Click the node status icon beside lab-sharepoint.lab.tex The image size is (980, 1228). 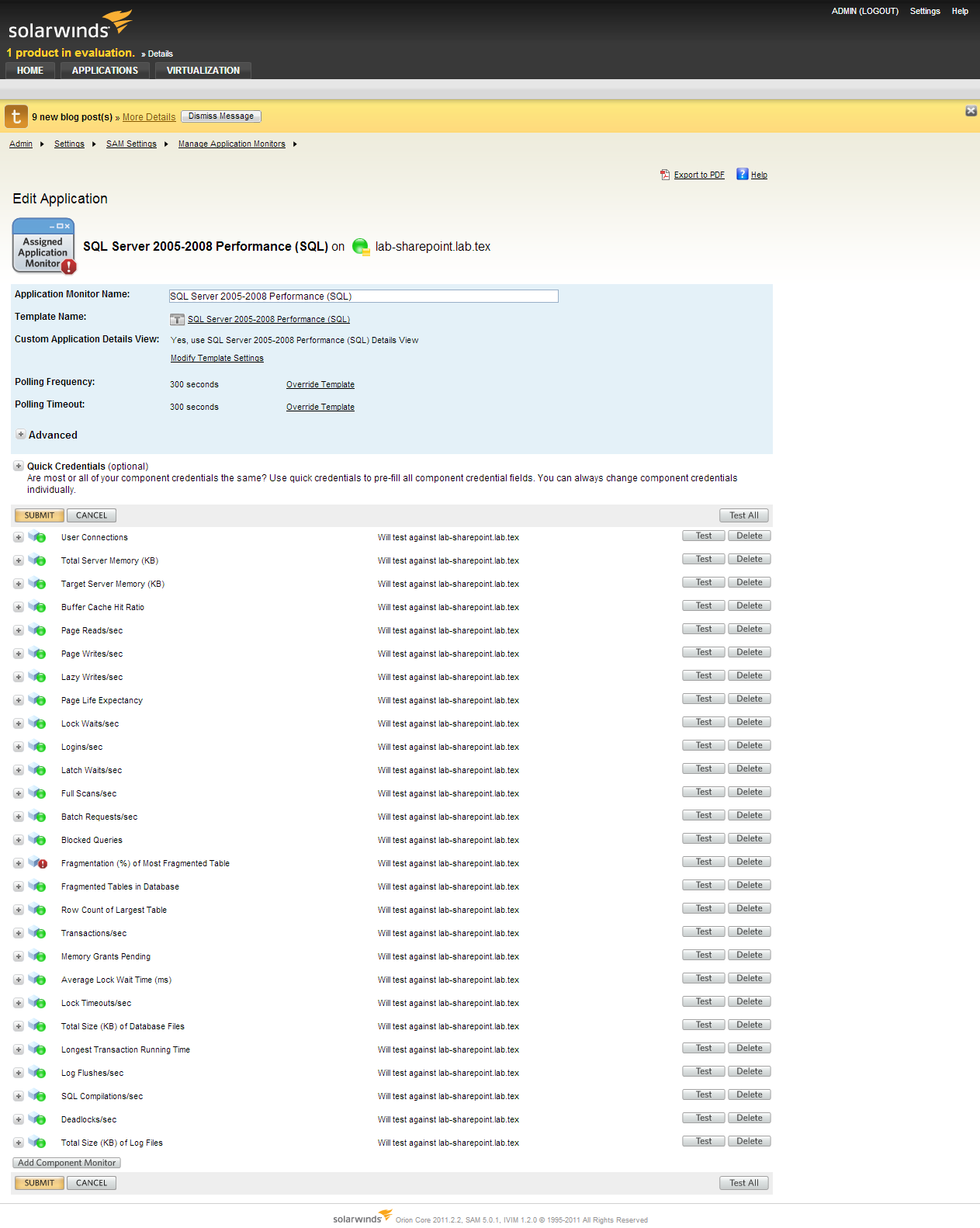click(x=361, y=247)
